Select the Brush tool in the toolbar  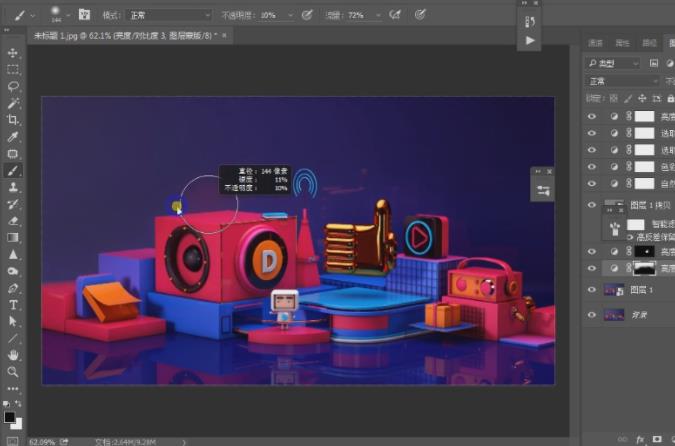pyautogui.click(x=13, y=170)
